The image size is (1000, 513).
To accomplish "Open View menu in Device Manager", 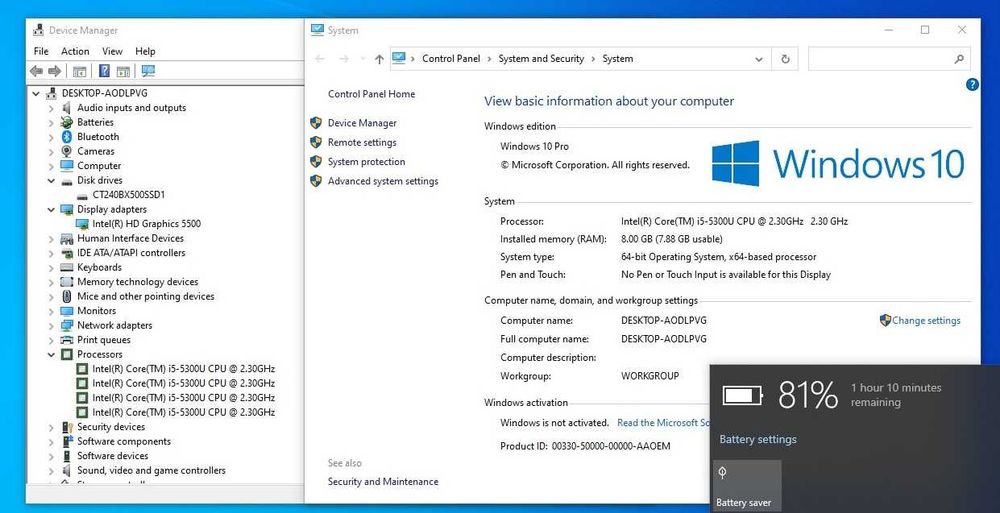I will pos(112,51).
